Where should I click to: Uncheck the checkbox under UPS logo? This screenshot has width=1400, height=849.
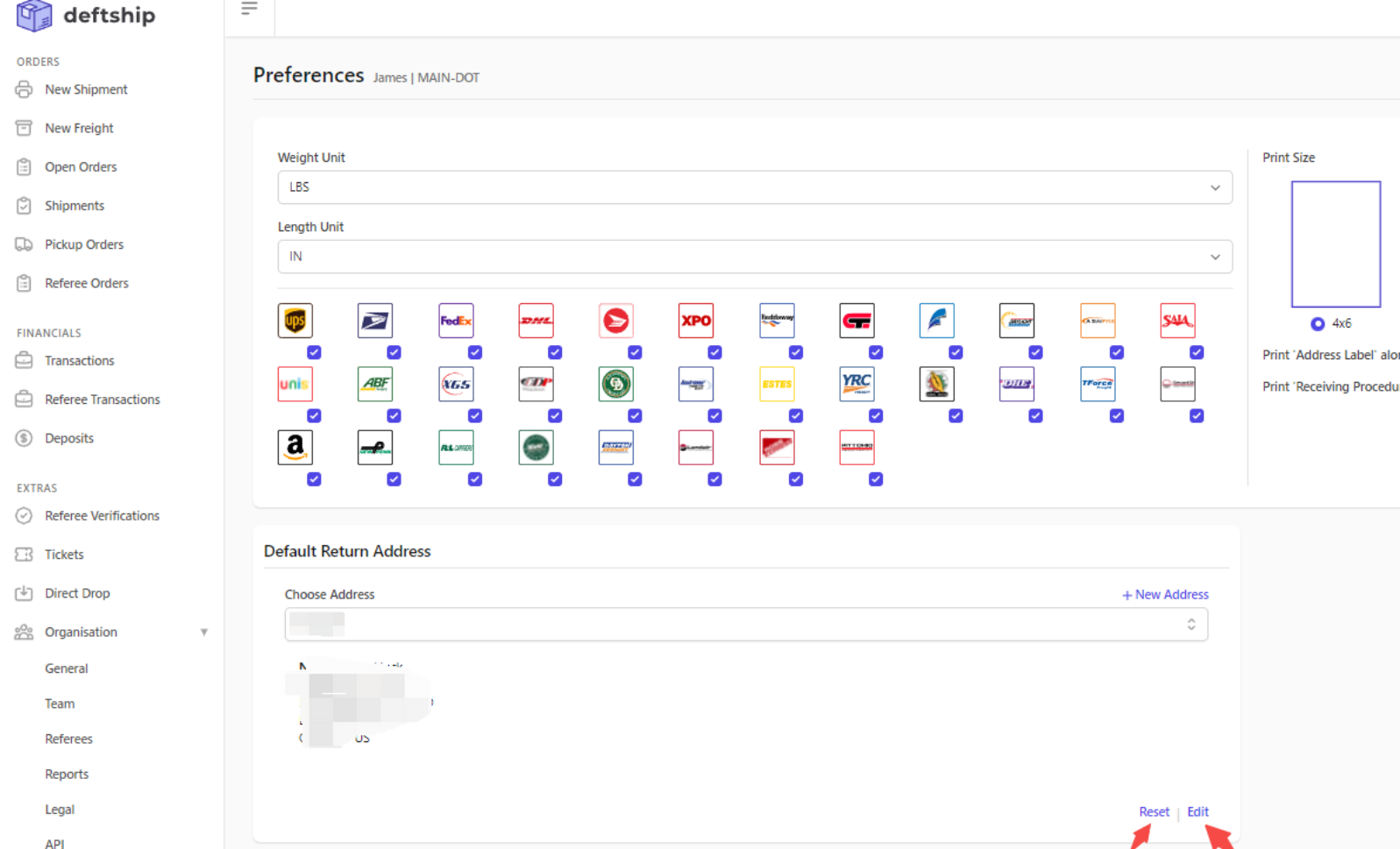314,352
